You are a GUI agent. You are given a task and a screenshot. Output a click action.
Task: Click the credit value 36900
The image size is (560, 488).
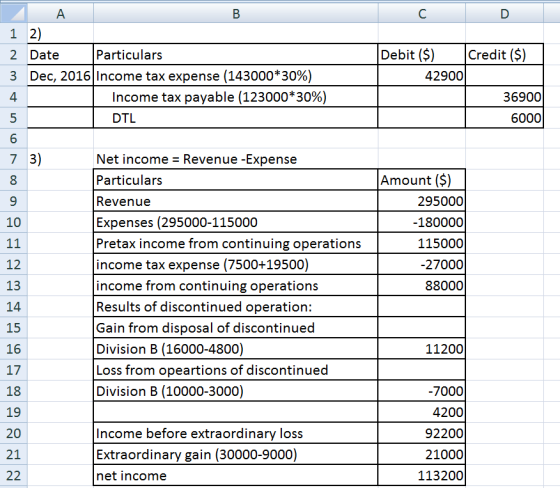[504, 97]
